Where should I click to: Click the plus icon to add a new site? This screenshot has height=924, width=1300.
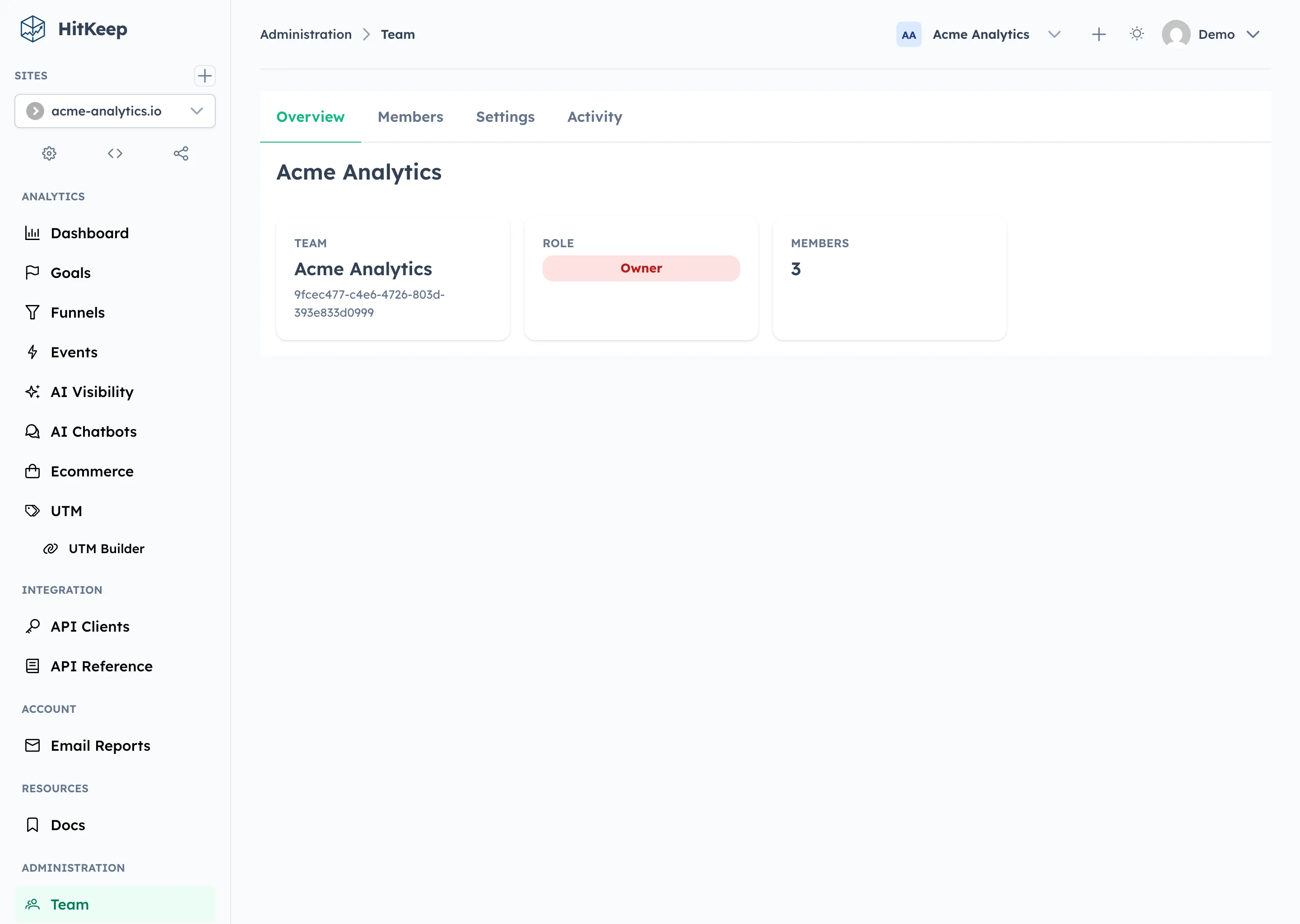click(x=205, y=76)
